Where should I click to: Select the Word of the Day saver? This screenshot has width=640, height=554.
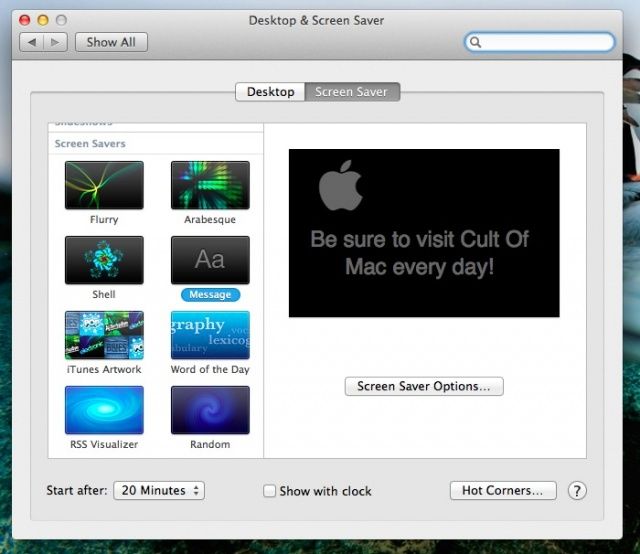pos(210,335)
